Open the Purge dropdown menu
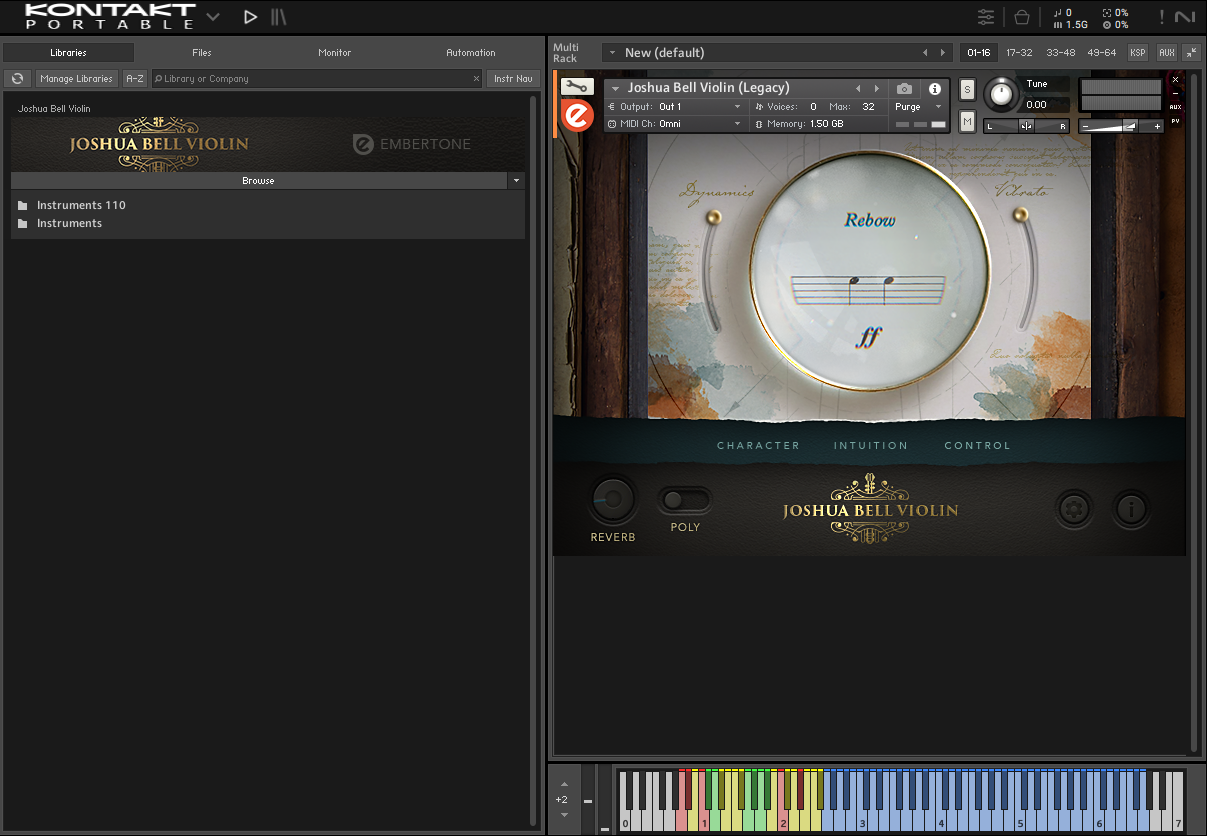 [x=918, y=107]
